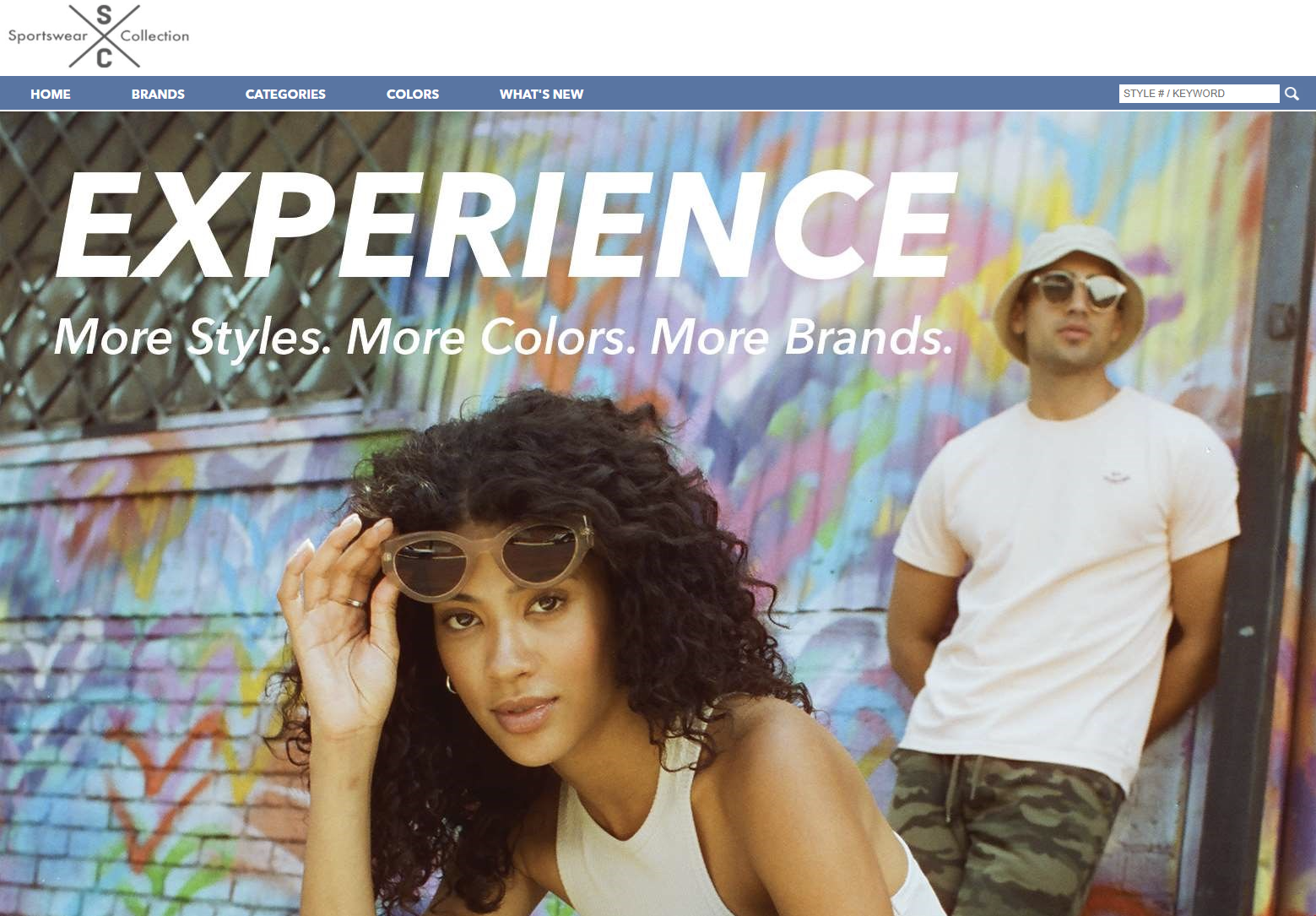Screen dimensions: 1316x916
Task: Click the word Collection in the logo
Action: (x=154, y=35)
